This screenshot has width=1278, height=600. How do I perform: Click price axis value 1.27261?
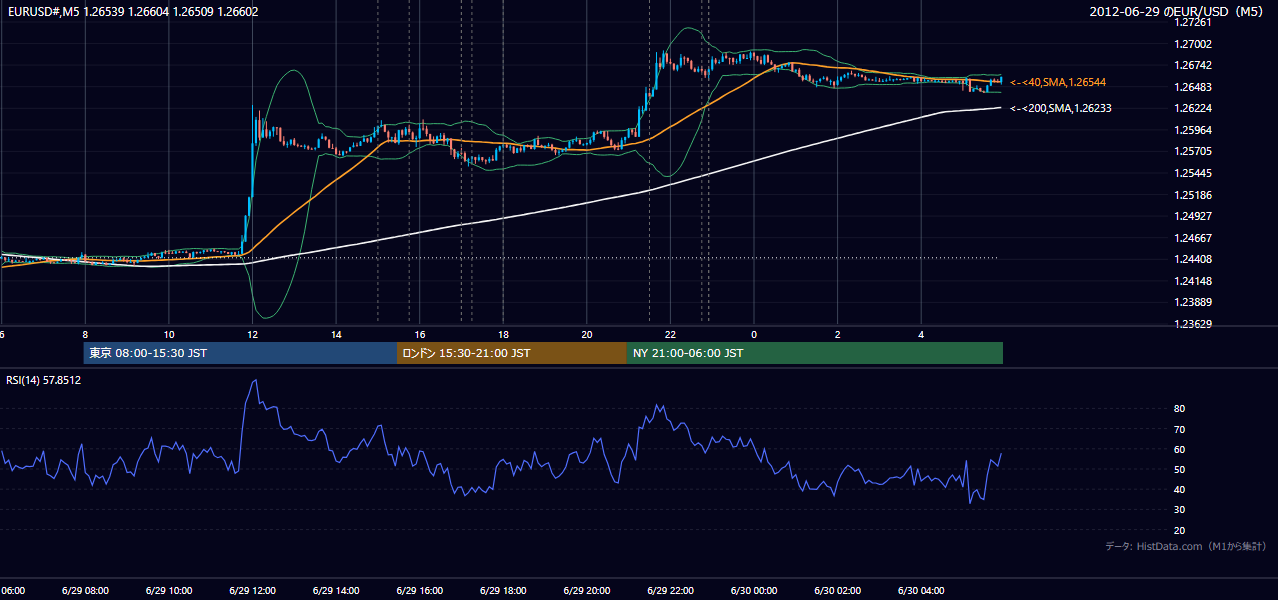tap(1192, 23)
